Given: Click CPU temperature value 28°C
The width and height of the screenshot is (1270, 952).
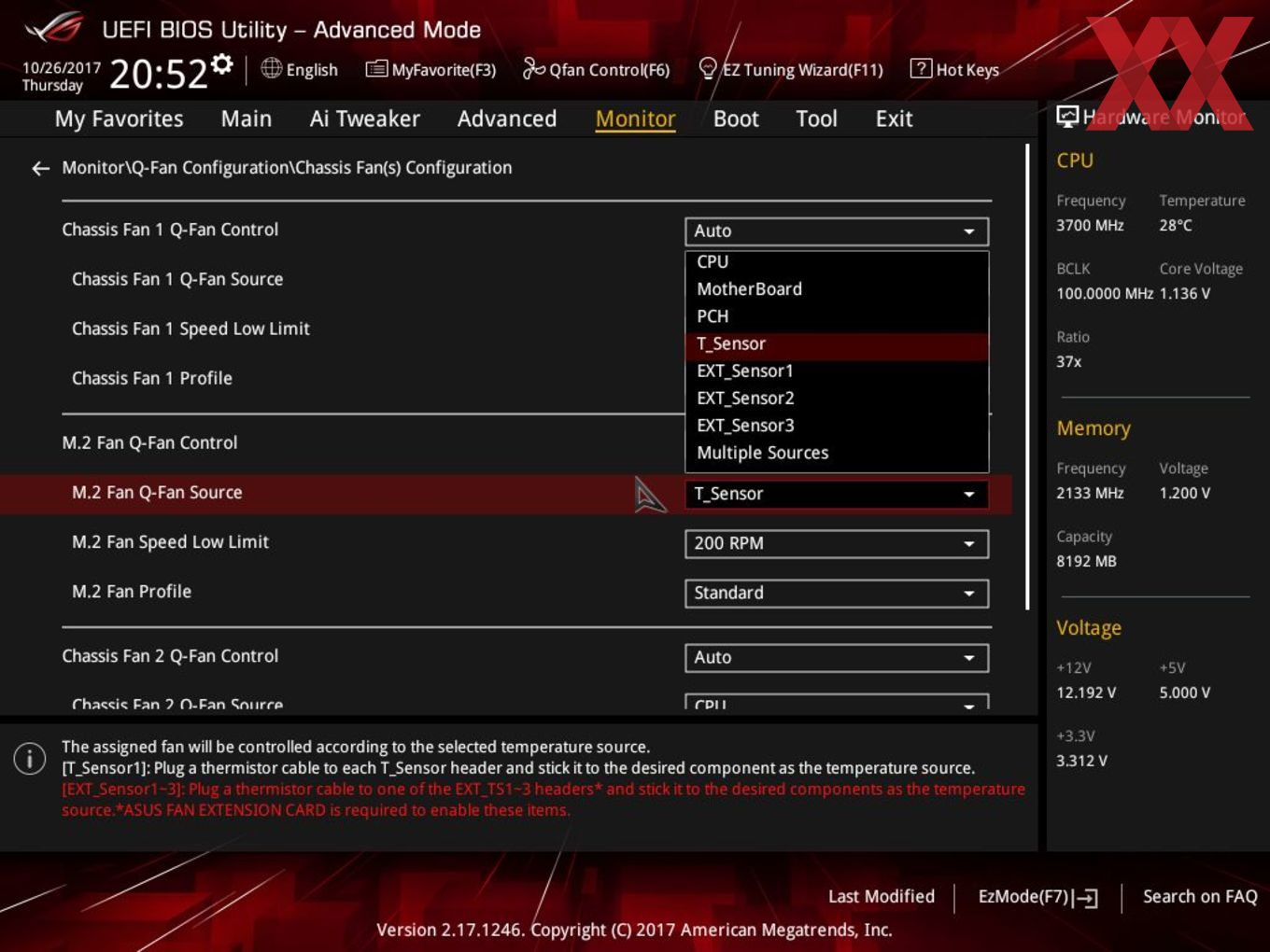Looking at the screenshot, I should point(1176,225).
